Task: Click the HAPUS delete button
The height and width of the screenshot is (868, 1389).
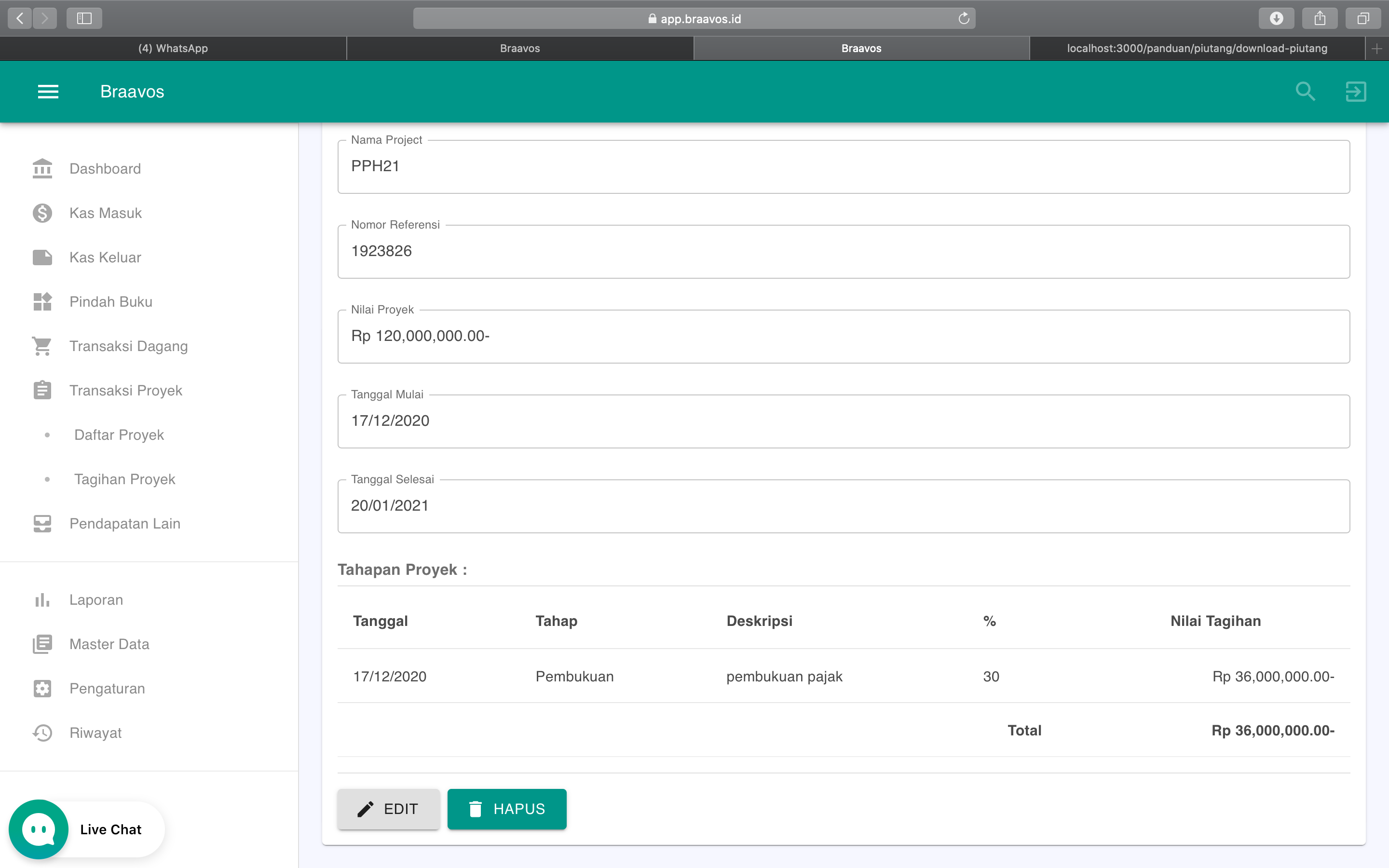Action: pos(507,809)
